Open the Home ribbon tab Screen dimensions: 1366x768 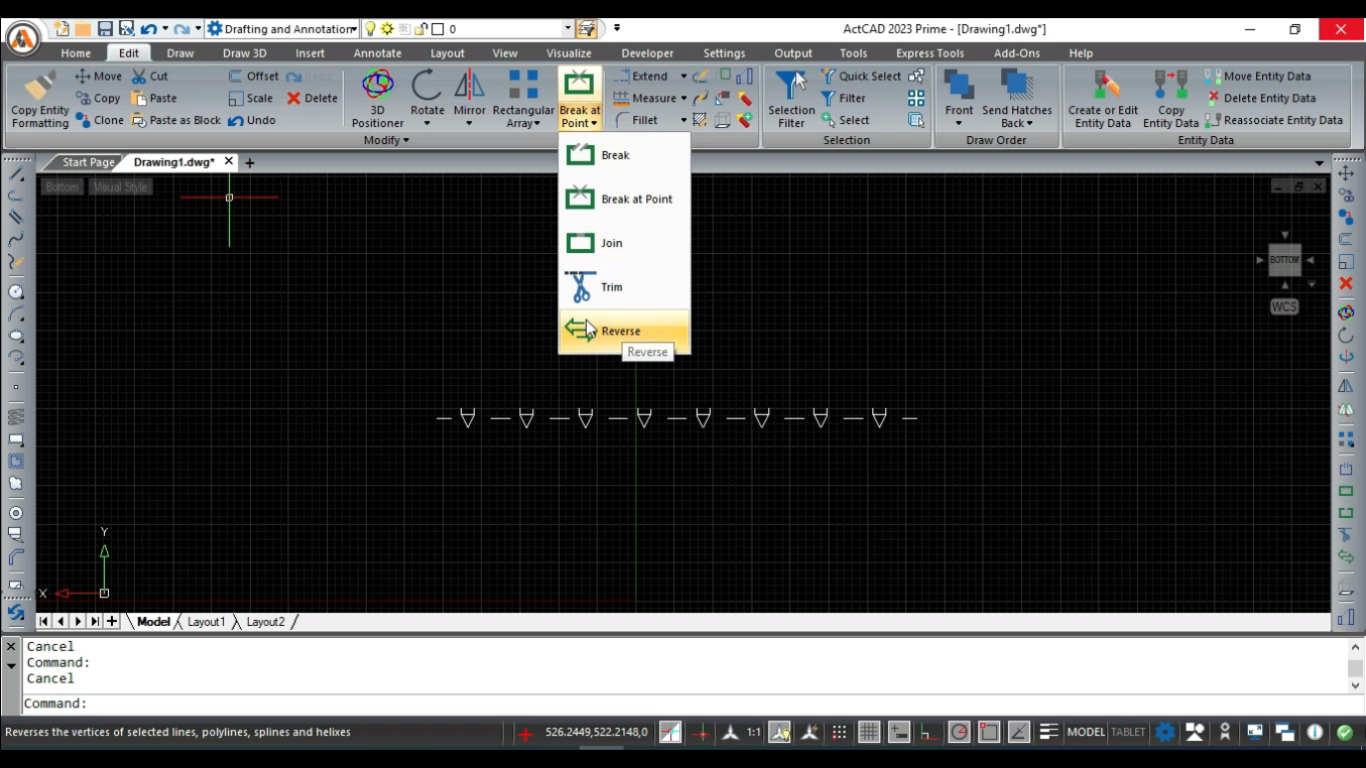click(75, 53)
